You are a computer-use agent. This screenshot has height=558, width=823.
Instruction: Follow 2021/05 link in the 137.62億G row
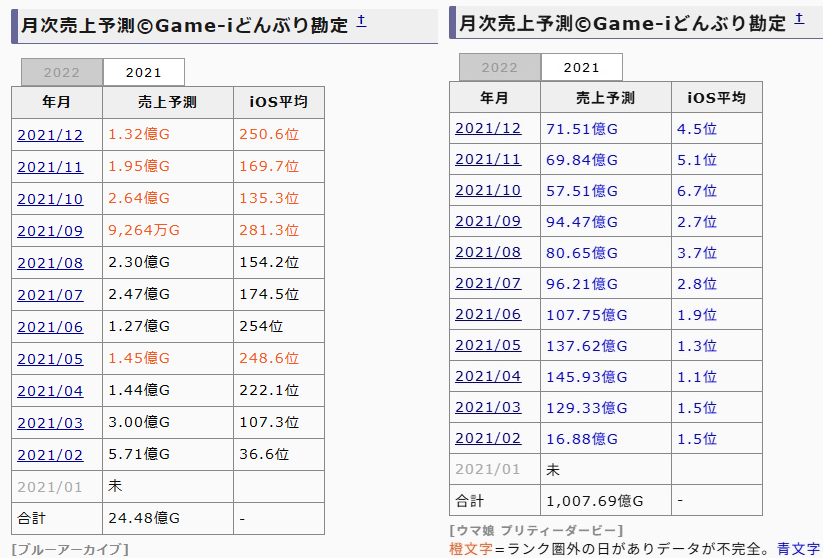point(488,345)
